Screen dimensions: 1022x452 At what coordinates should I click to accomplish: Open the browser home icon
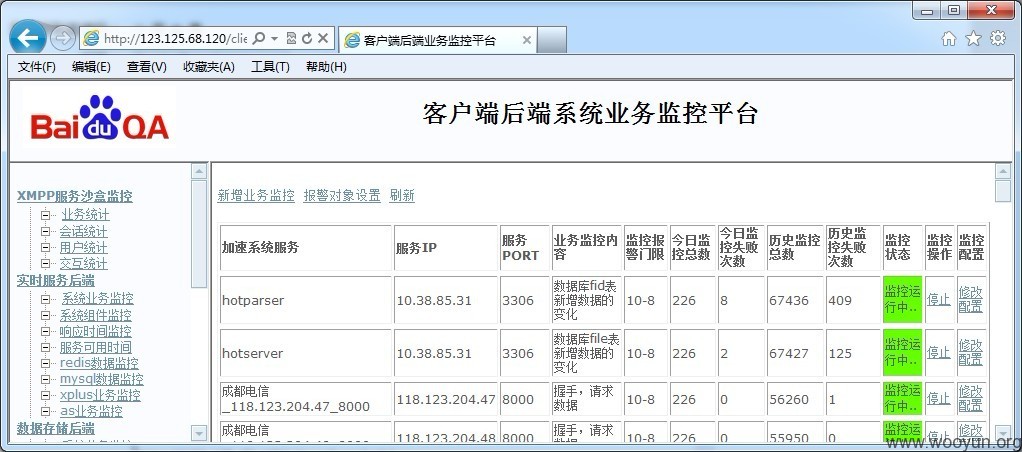click(x=949, y=38)
